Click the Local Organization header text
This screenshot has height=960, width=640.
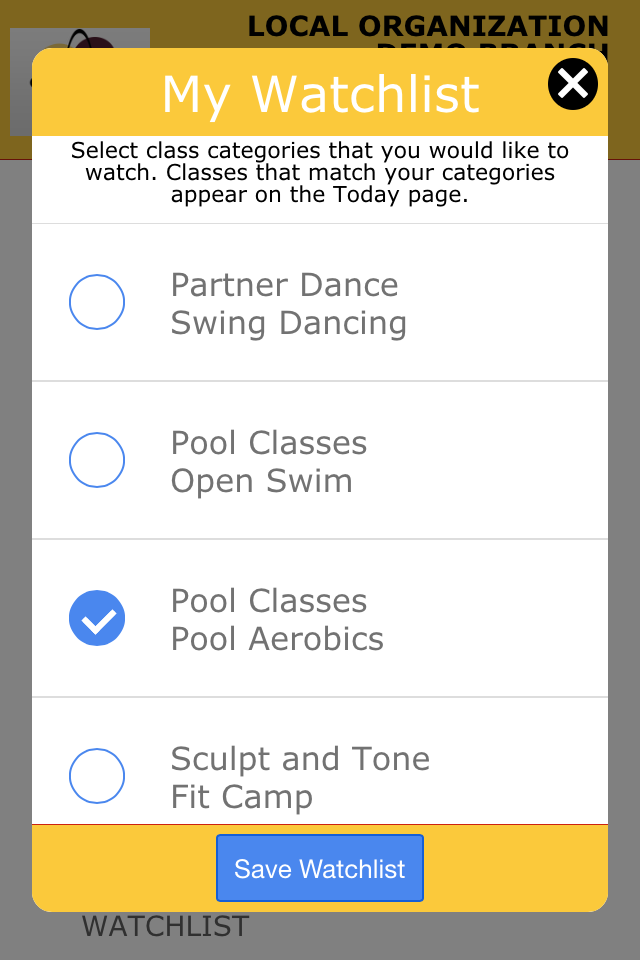(x=428, y=27)
